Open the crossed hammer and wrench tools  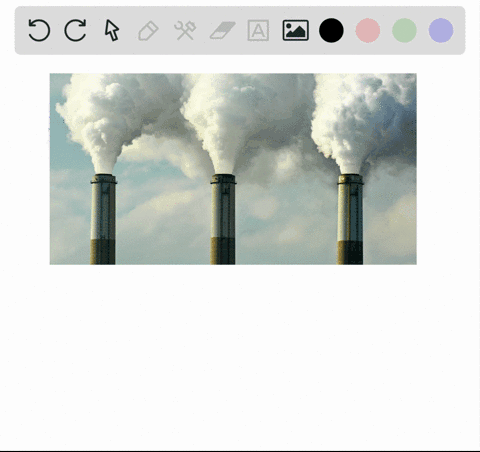click(185, 30)
